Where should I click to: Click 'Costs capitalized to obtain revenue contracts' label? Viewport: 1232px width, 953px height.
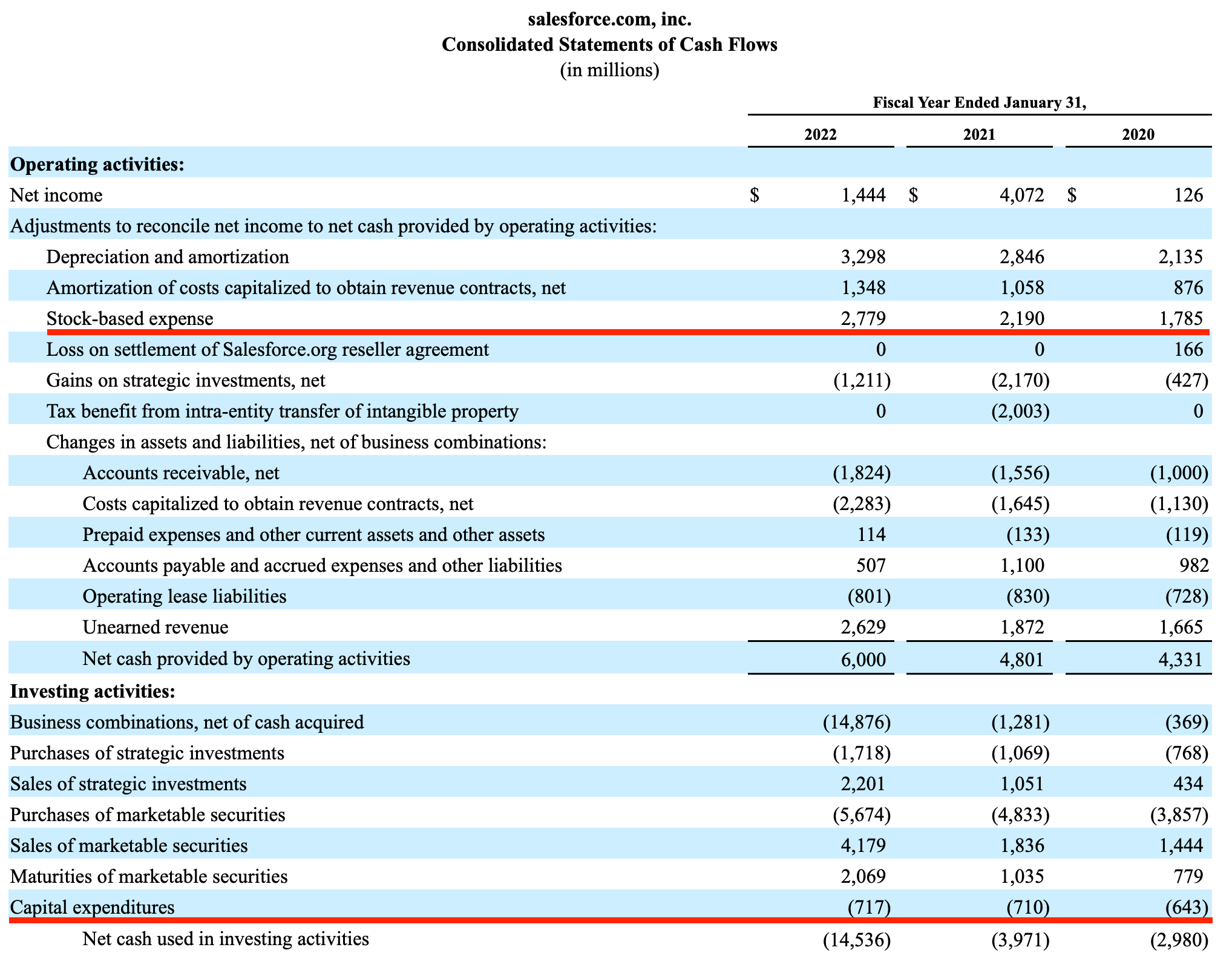point(278,503)
